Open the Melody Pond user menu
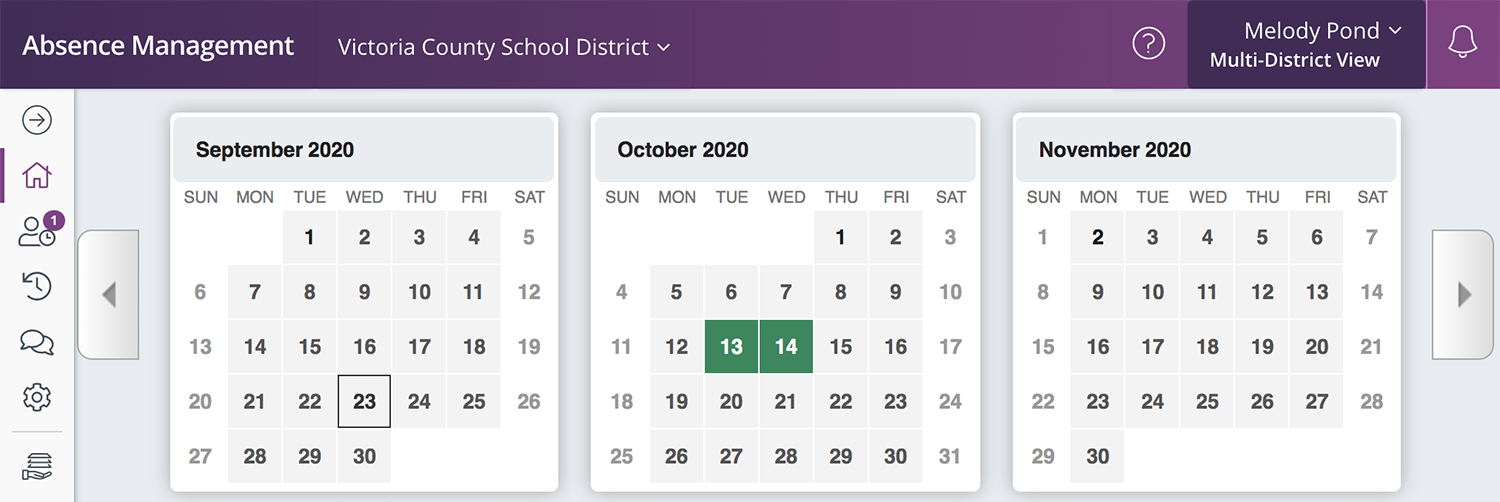 1306,44
